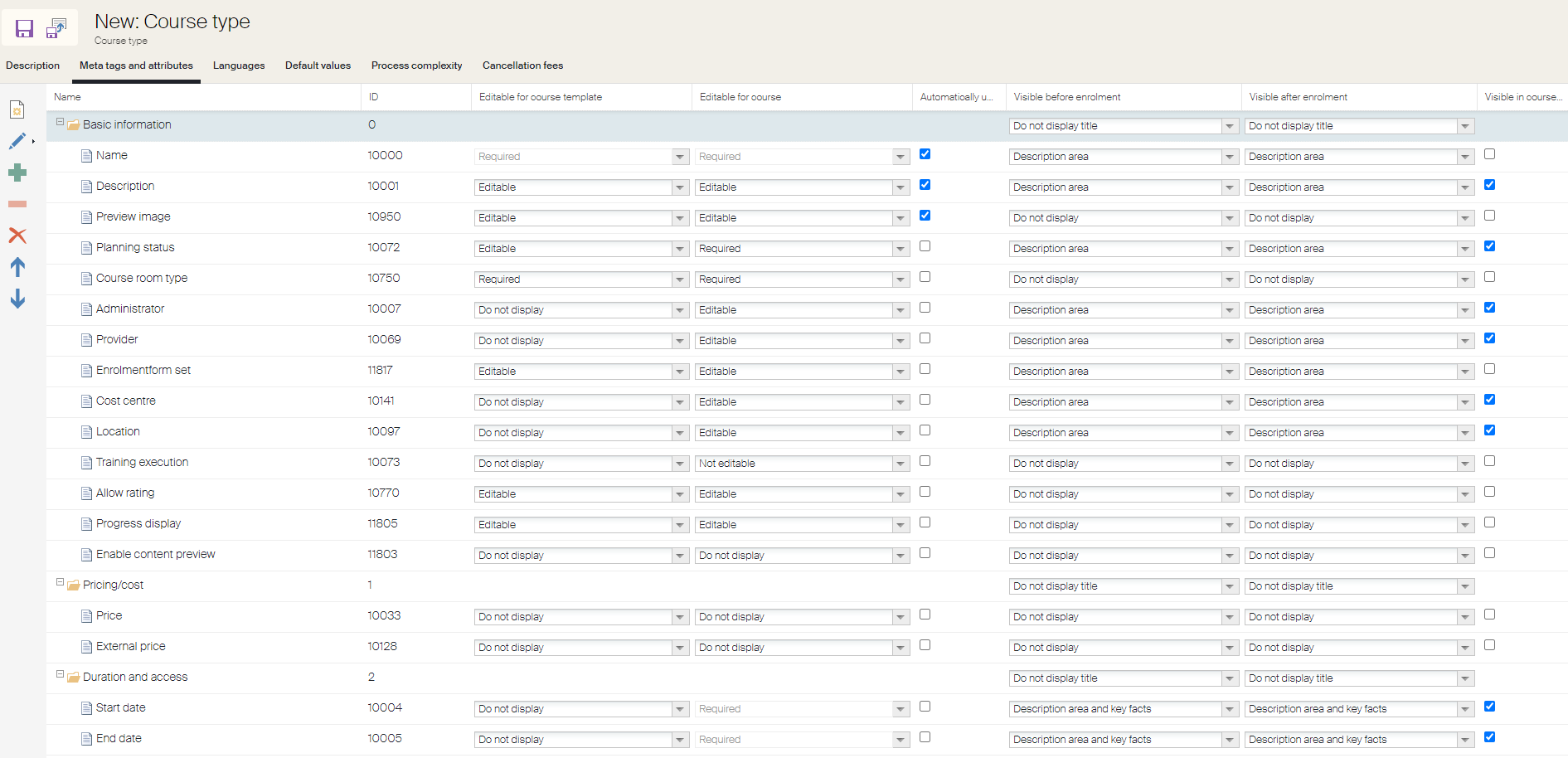
Task: Uncheck the Automatically checkbox for Name
Action: pos(925,153)
